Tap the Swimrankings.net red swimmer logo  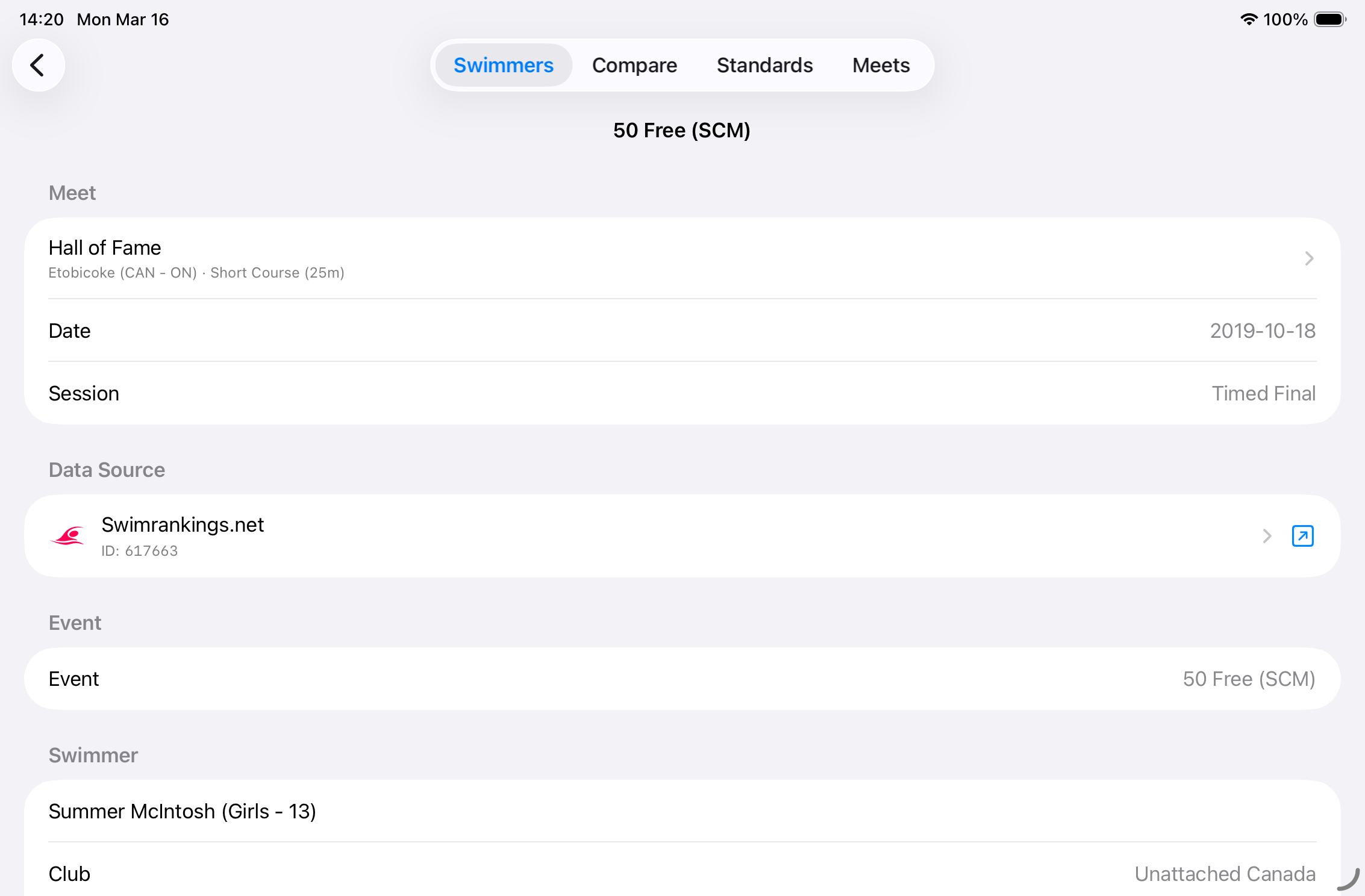point(68,536)
